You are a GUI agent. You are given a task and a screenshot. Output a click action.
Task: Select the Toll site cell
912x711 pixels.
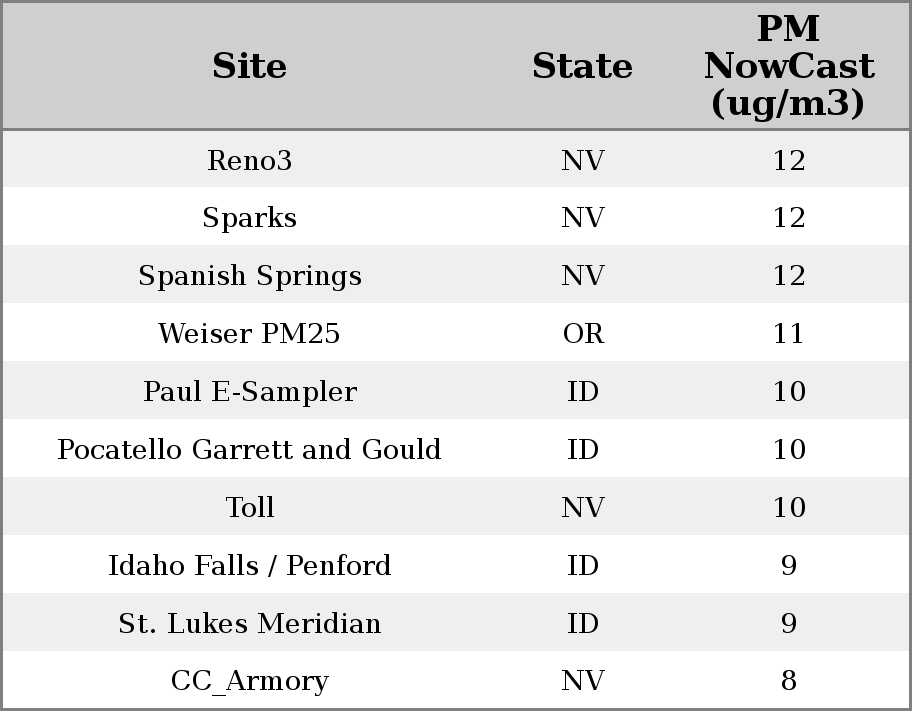249,508
